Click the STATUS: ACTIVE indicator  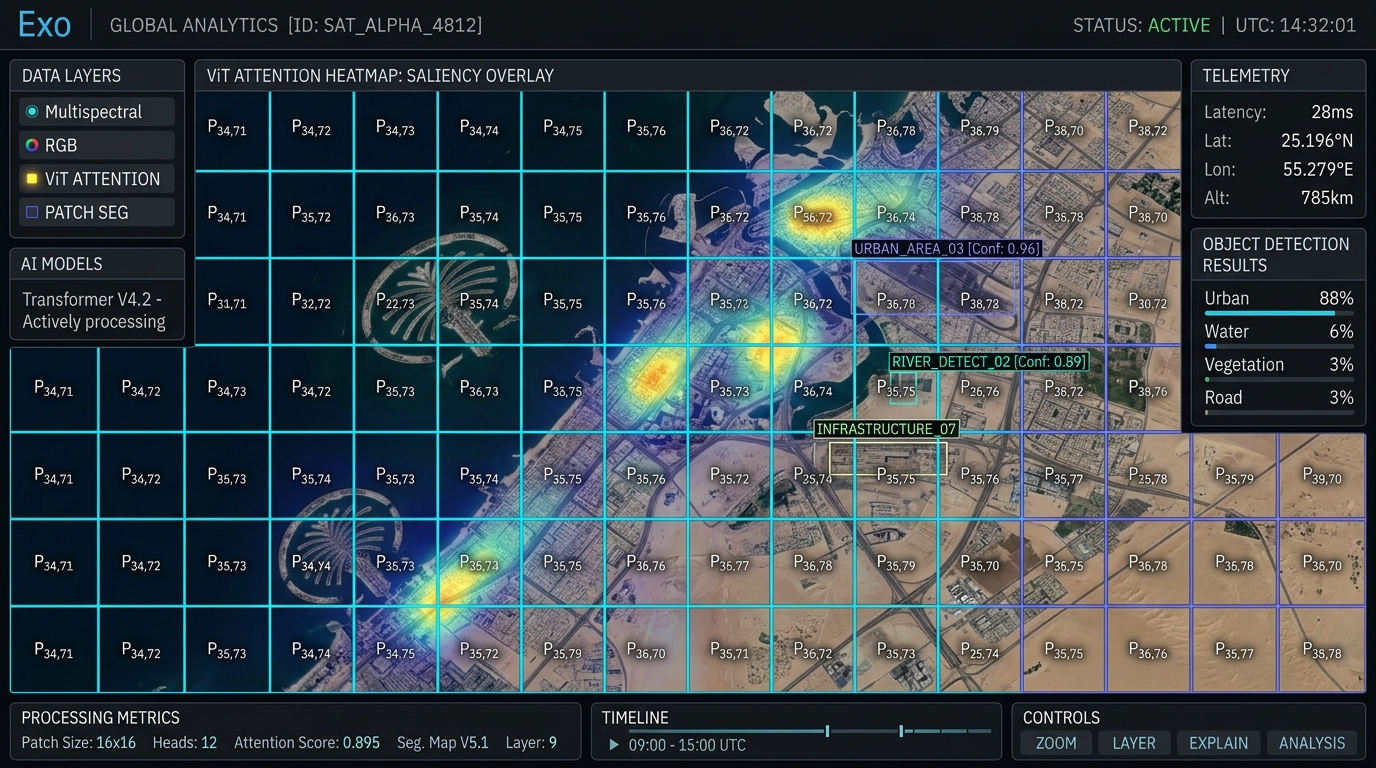(1141, 25)
